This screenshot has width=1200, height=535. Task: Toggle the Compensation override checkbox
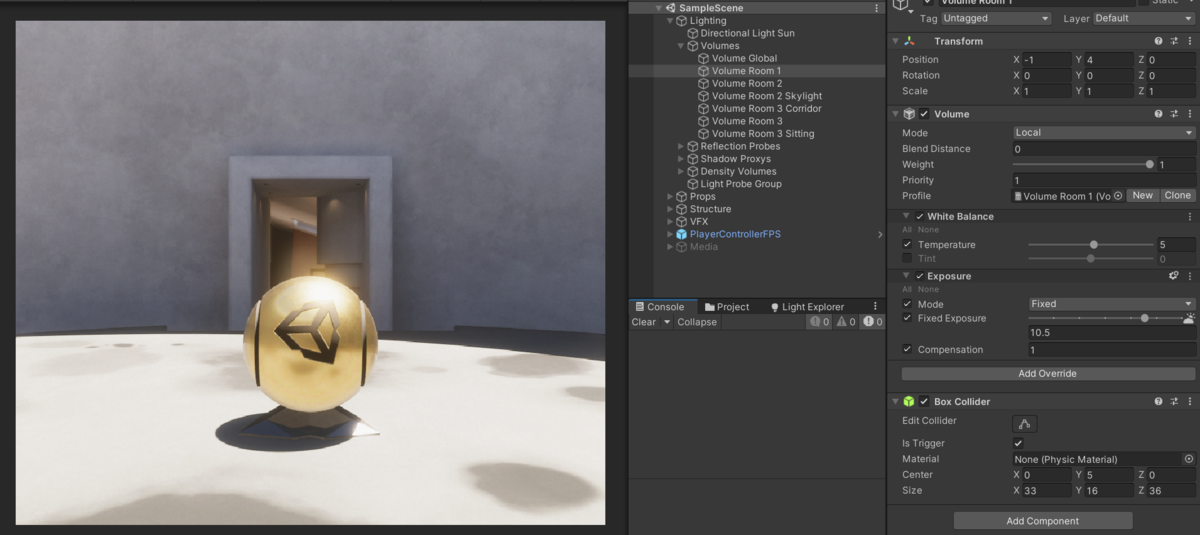pyautogui.click(x=907, y=350)
